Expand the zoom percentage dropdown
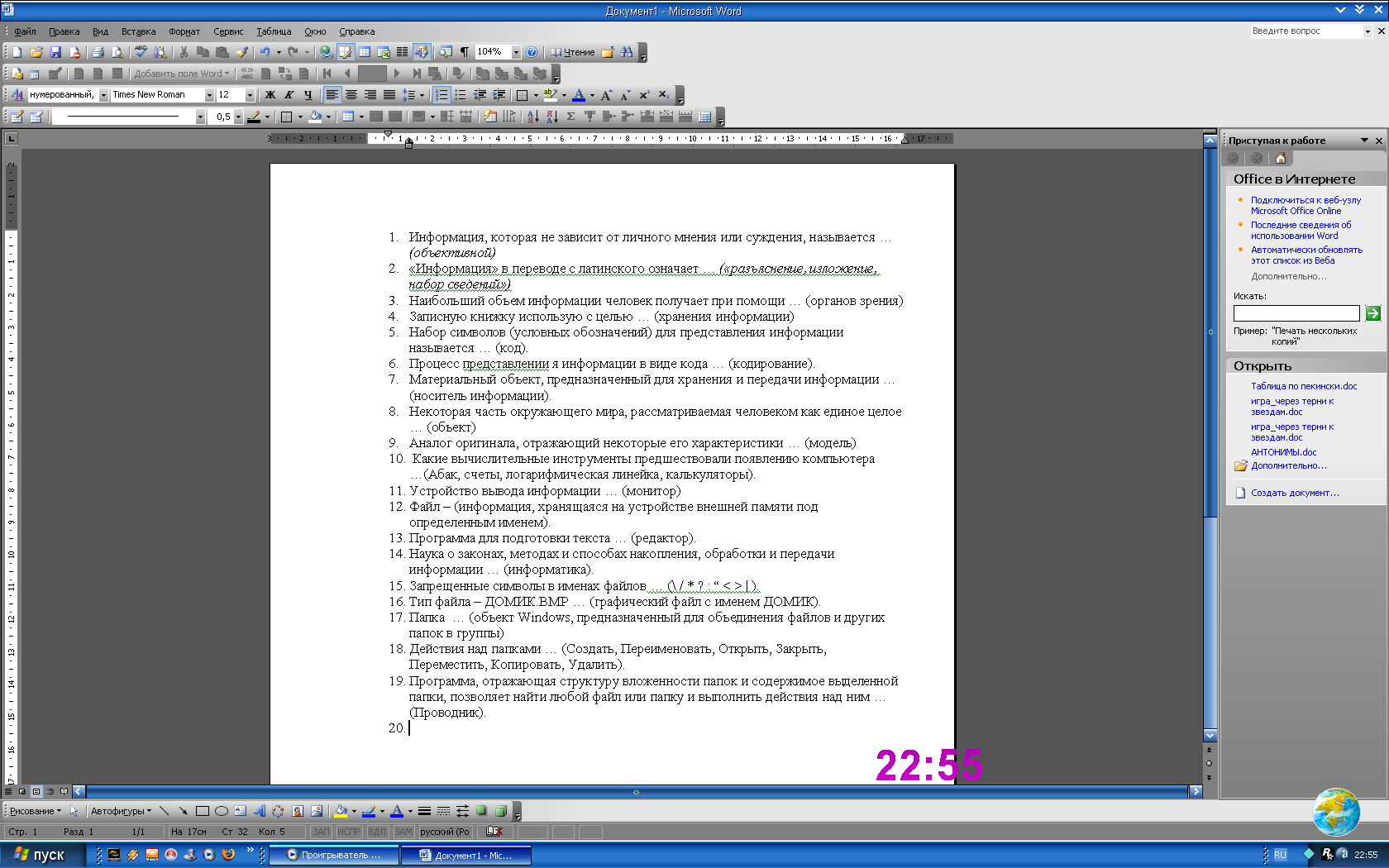Viewport: 1389px width, 868px height. (516, 52)
